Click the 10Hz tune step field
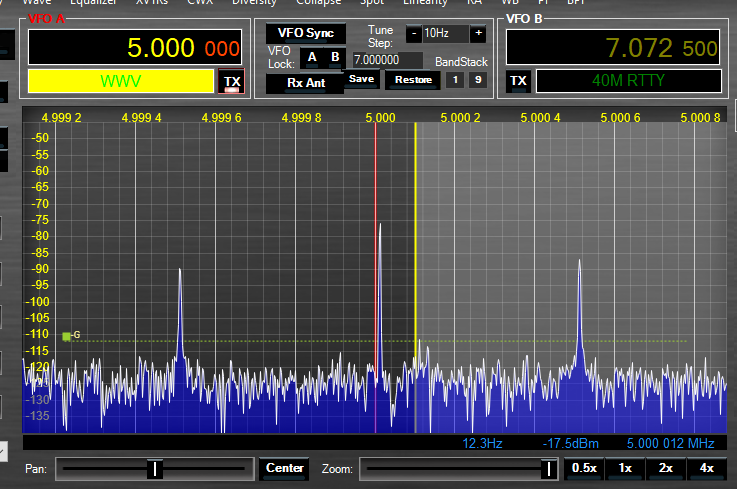The width and height of the screenshot is (737, 489). [445, 33]
